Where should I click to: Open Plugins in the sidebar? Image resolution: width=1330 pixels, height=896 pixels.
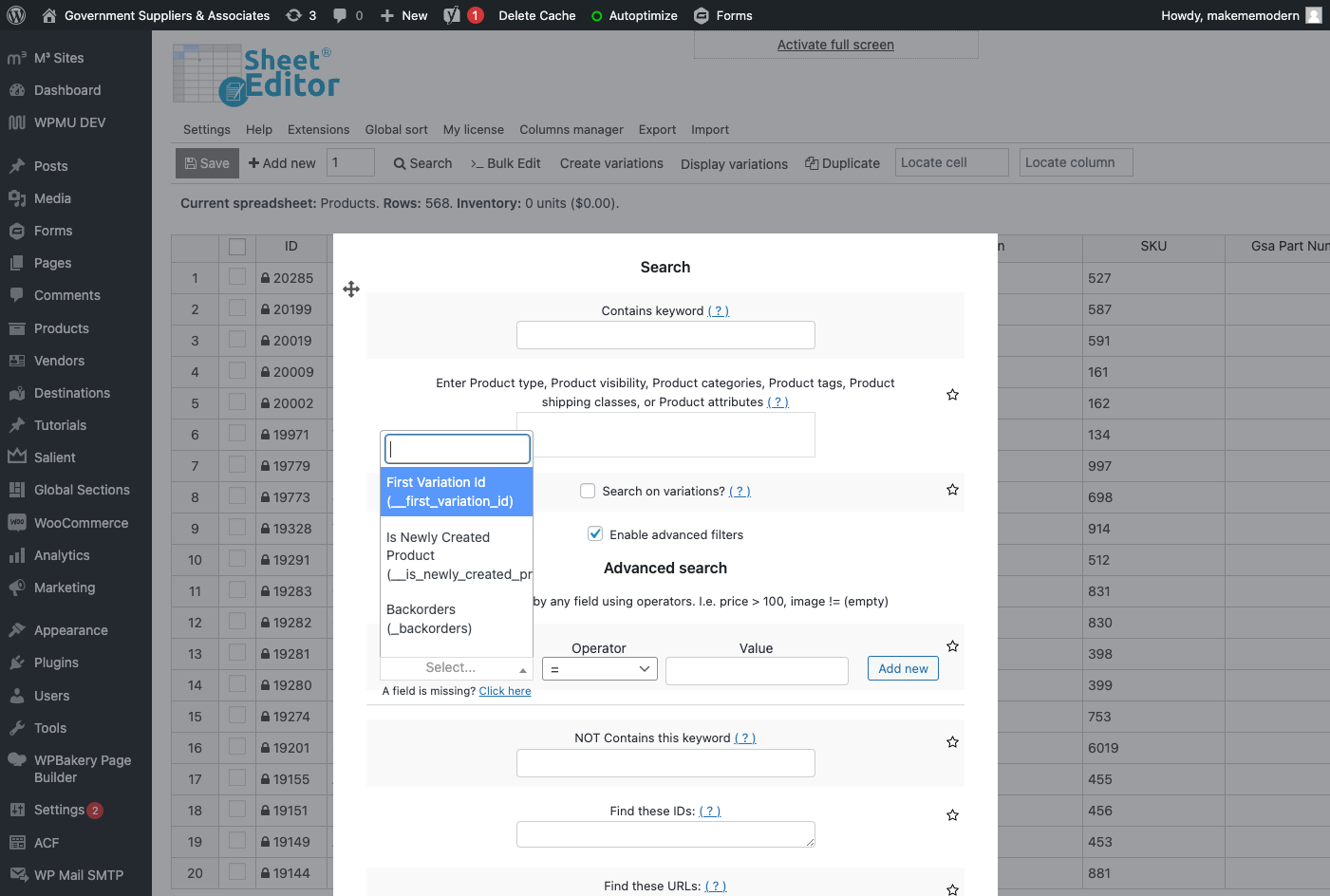pos(56,663)
